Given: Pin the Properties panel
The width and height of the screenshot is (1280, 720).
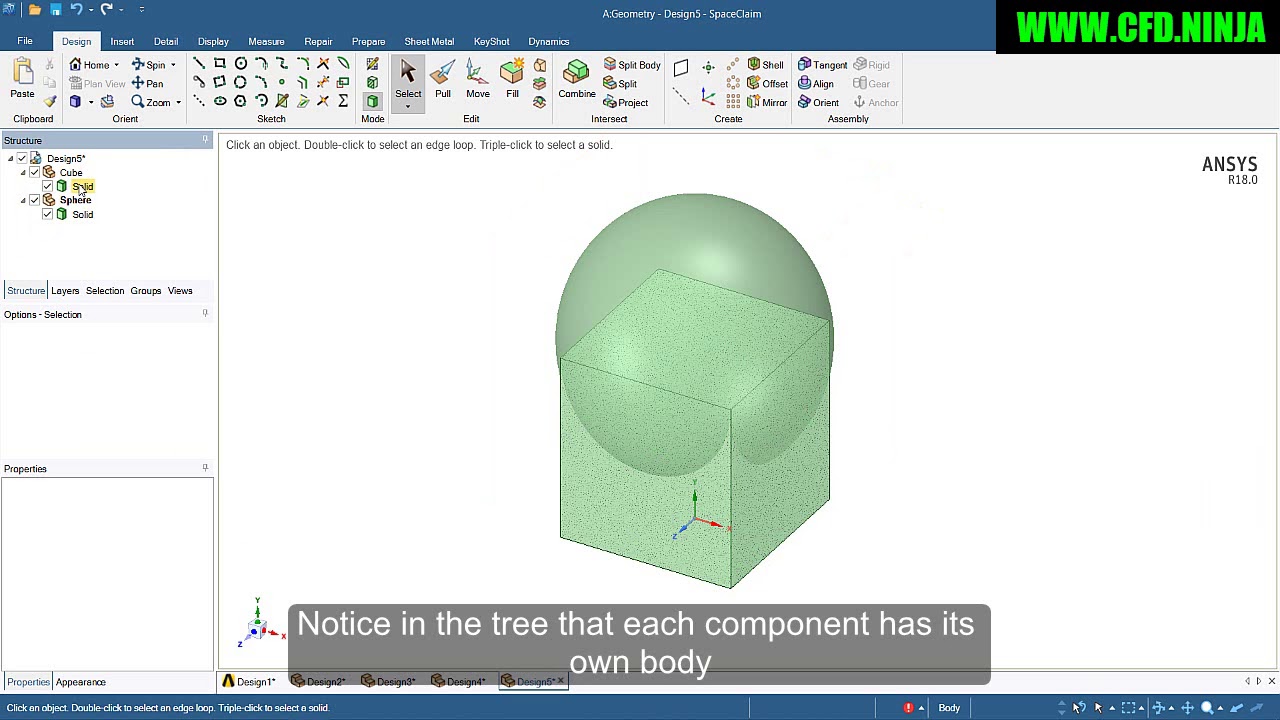Looking at the screenshot, I should (x=205, y=468).
